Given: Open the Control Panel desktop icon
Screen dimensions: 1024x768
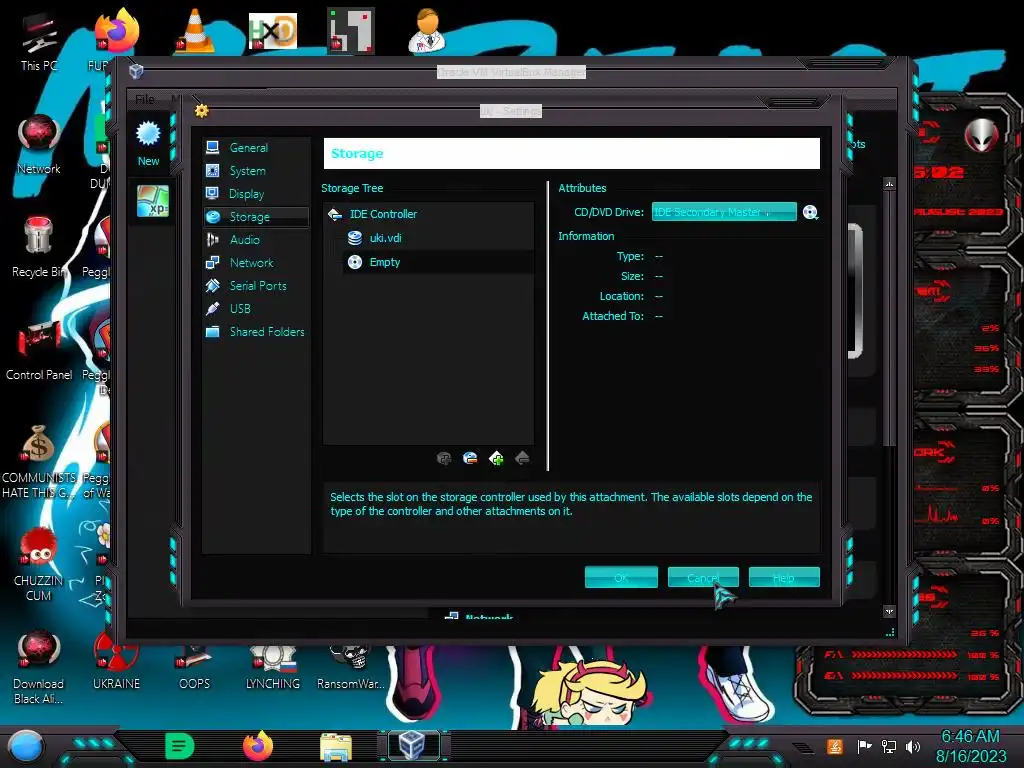Looking at the screenshot, I should click(39, 351).
